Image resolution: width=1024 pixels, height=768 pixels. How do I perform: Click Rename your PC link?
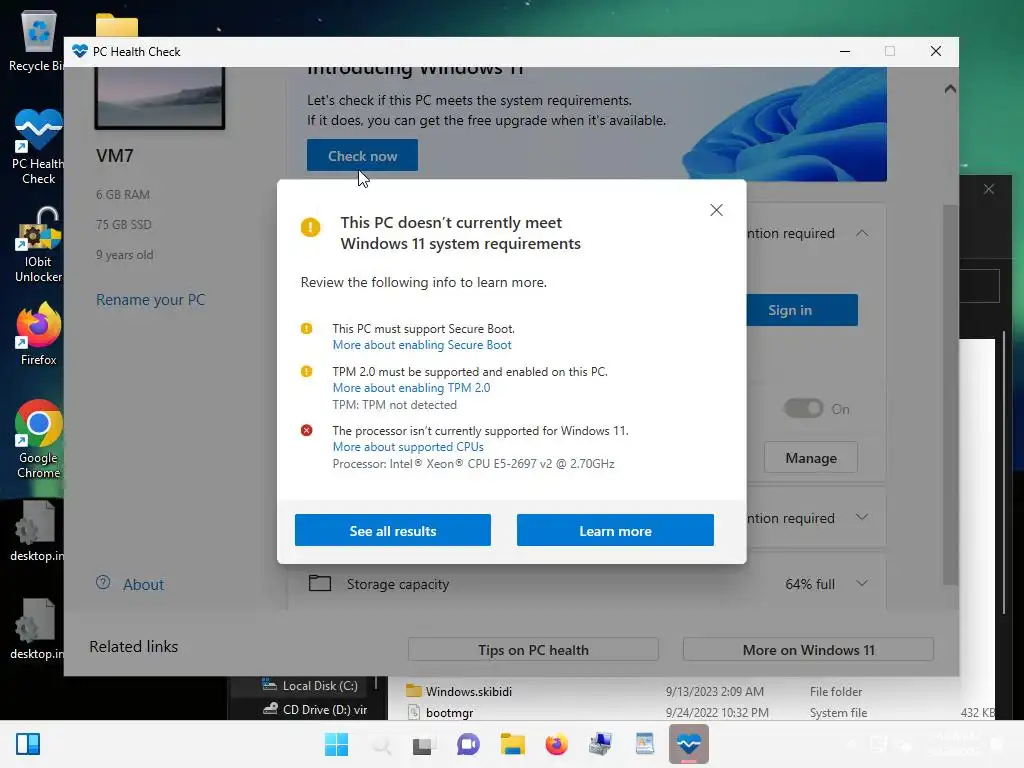[x=150, y=300]
